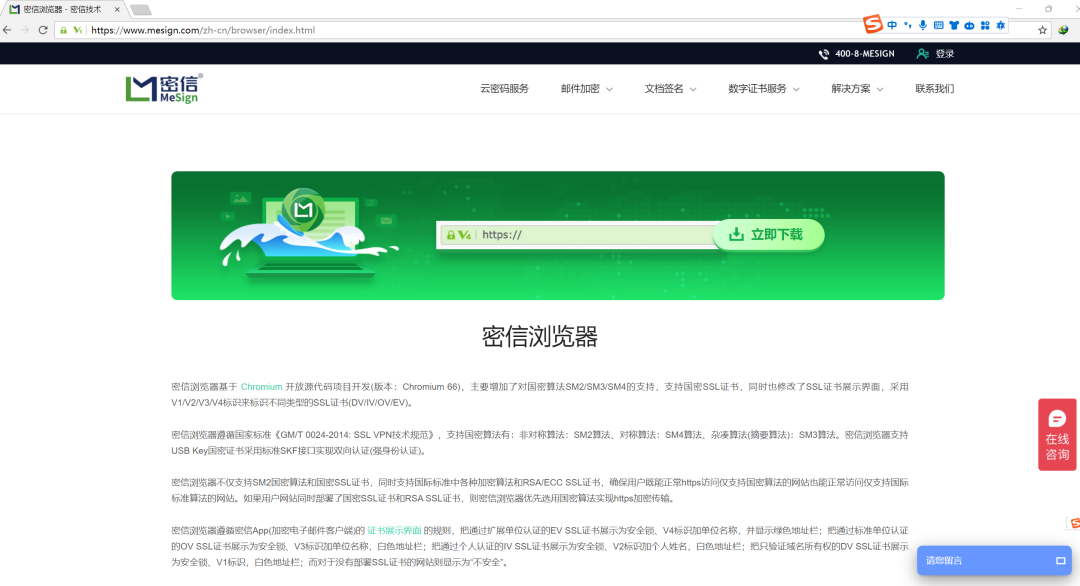Expand the 邮件加密 dropdown chevron

(x=610, y=90)
